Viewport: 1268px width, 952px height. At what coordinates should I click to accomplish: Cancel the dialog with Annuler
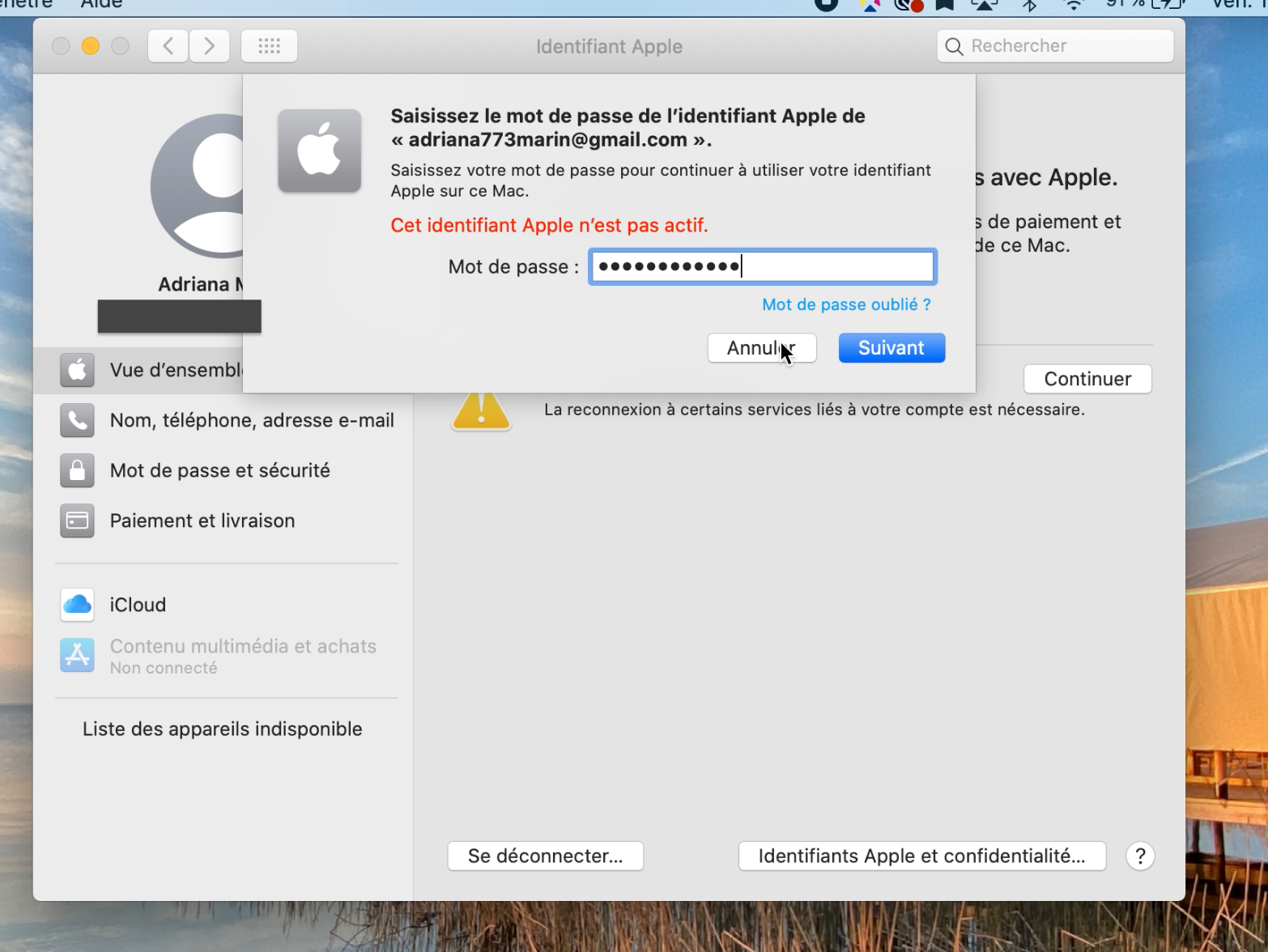pos(762,348)
